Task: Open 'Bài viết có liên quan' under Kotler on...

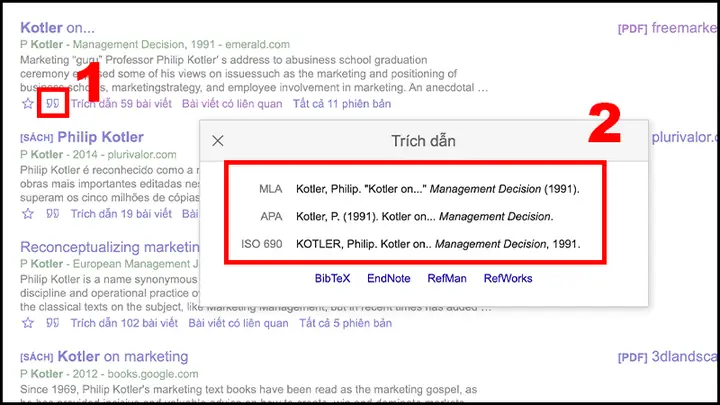Action: 232,104
